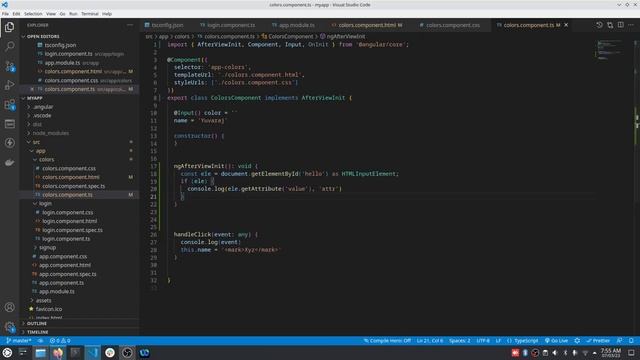Change the UTF-8 encoding selector
The width and height of the screenshot is (640, 360).
tap(483, 340)
